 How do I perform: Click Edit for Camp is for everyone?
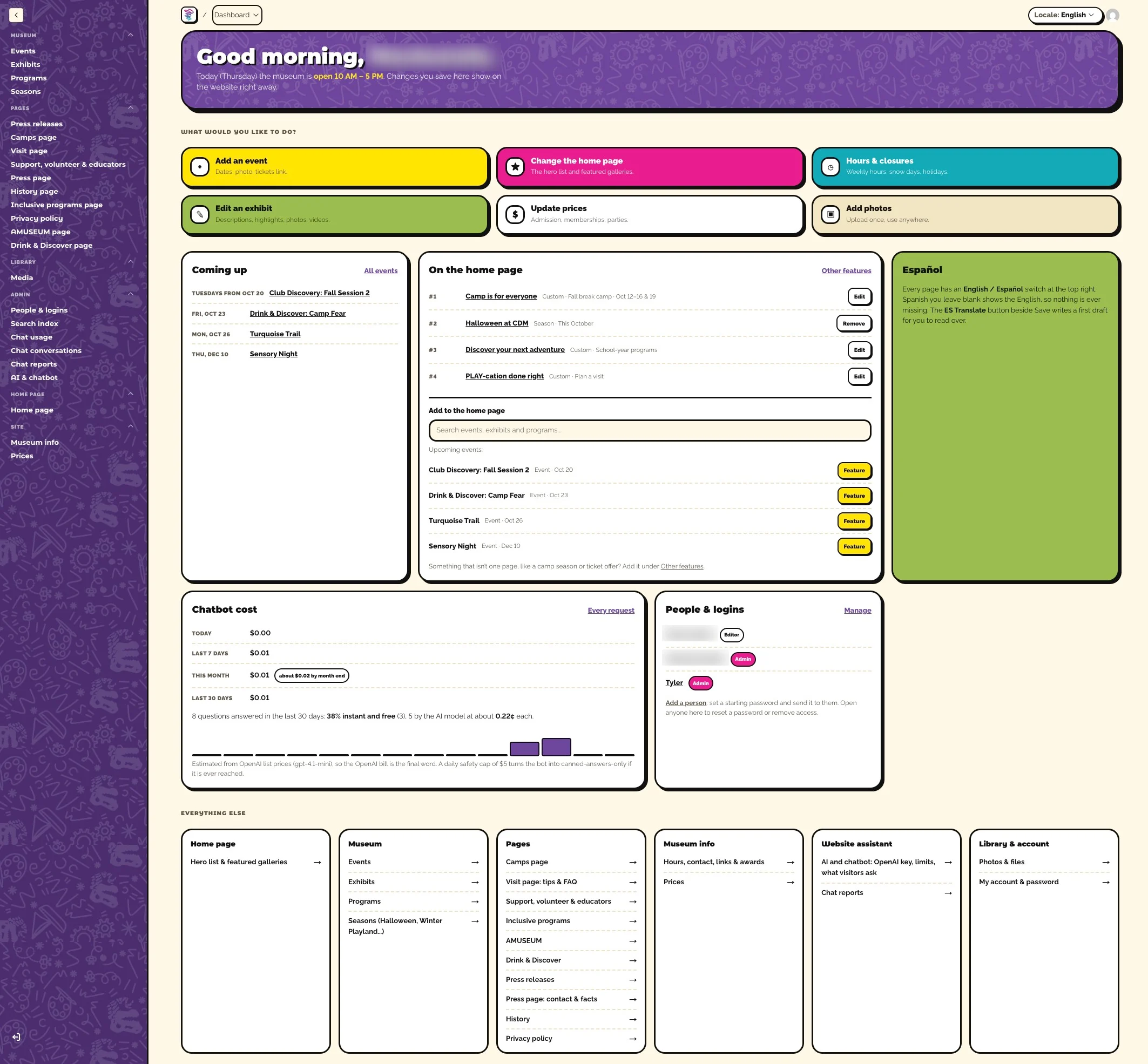point(860,296)
